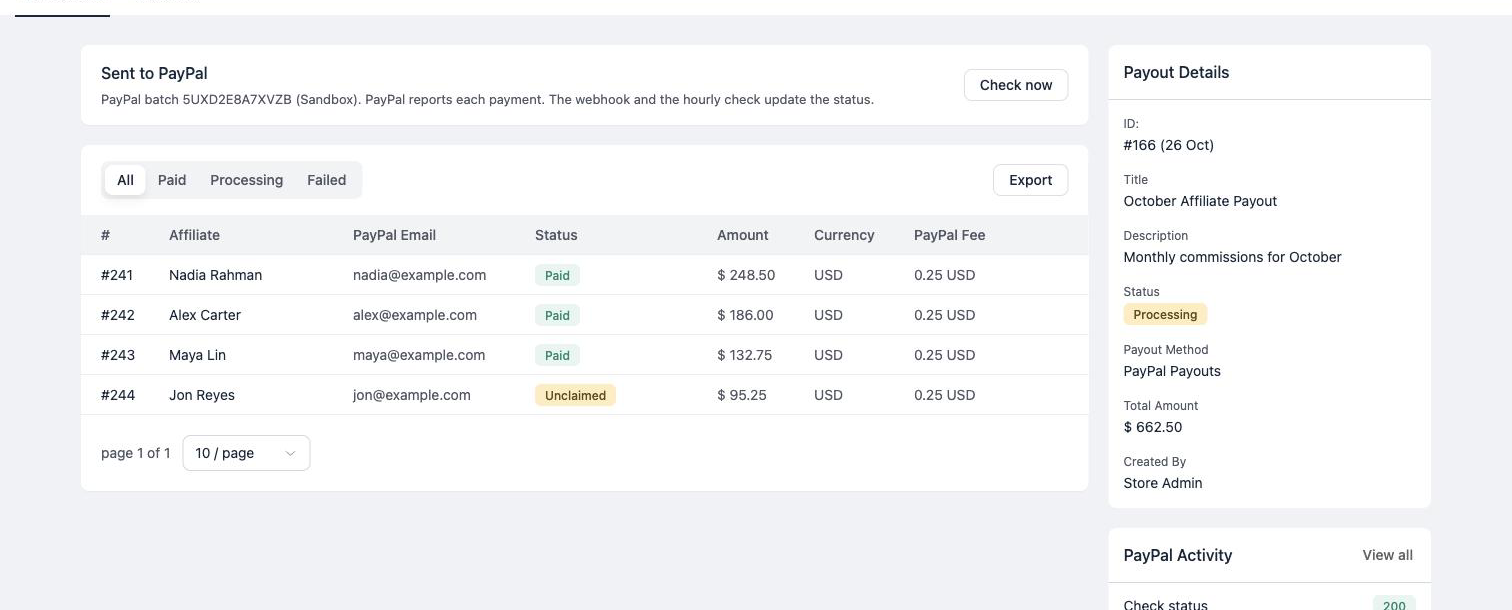Click the Amount column header
The width and height of the screenshot is (1512, 610).
[743, 235]
